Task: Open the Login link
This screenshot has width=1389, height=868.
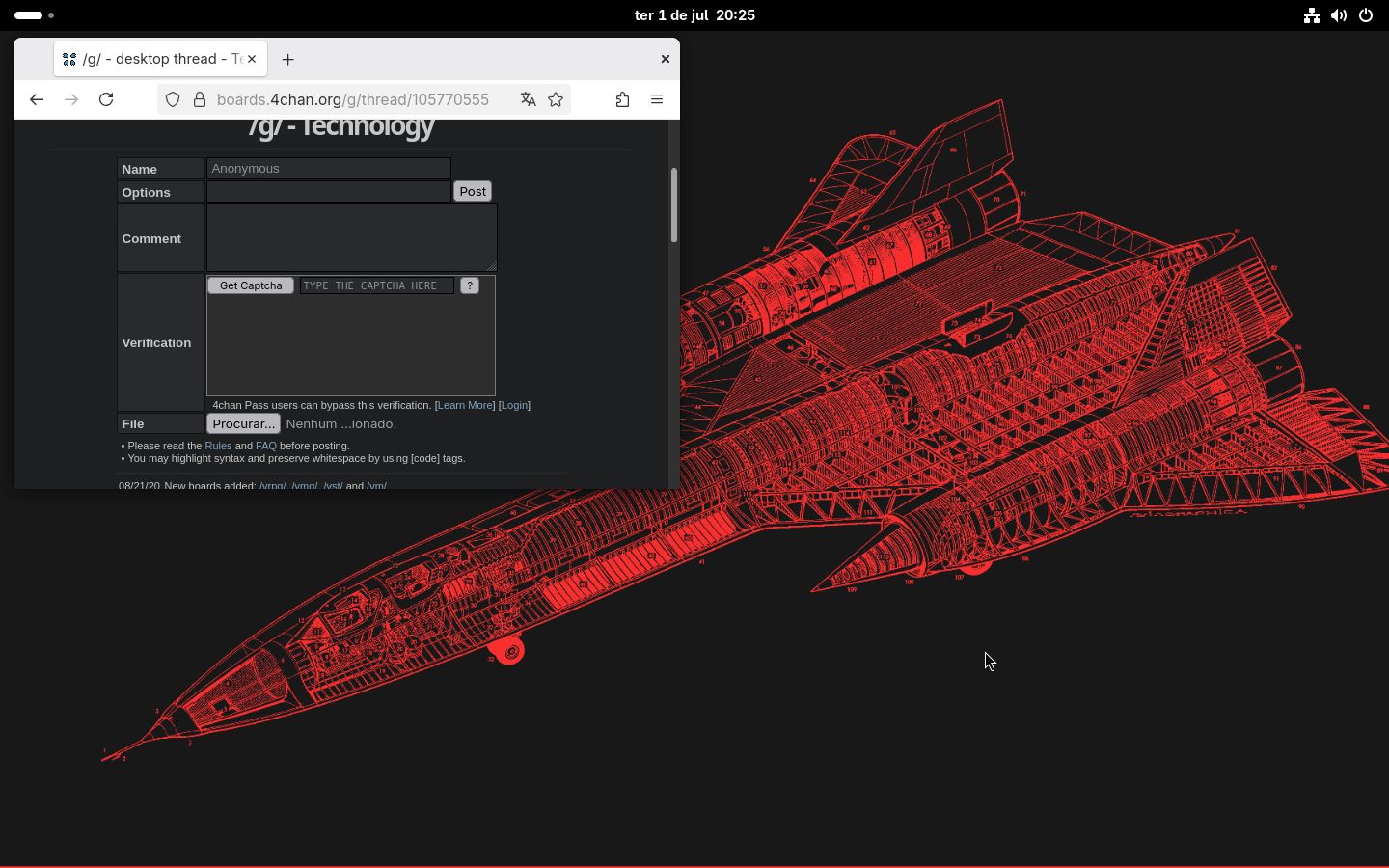Action: 514,405
